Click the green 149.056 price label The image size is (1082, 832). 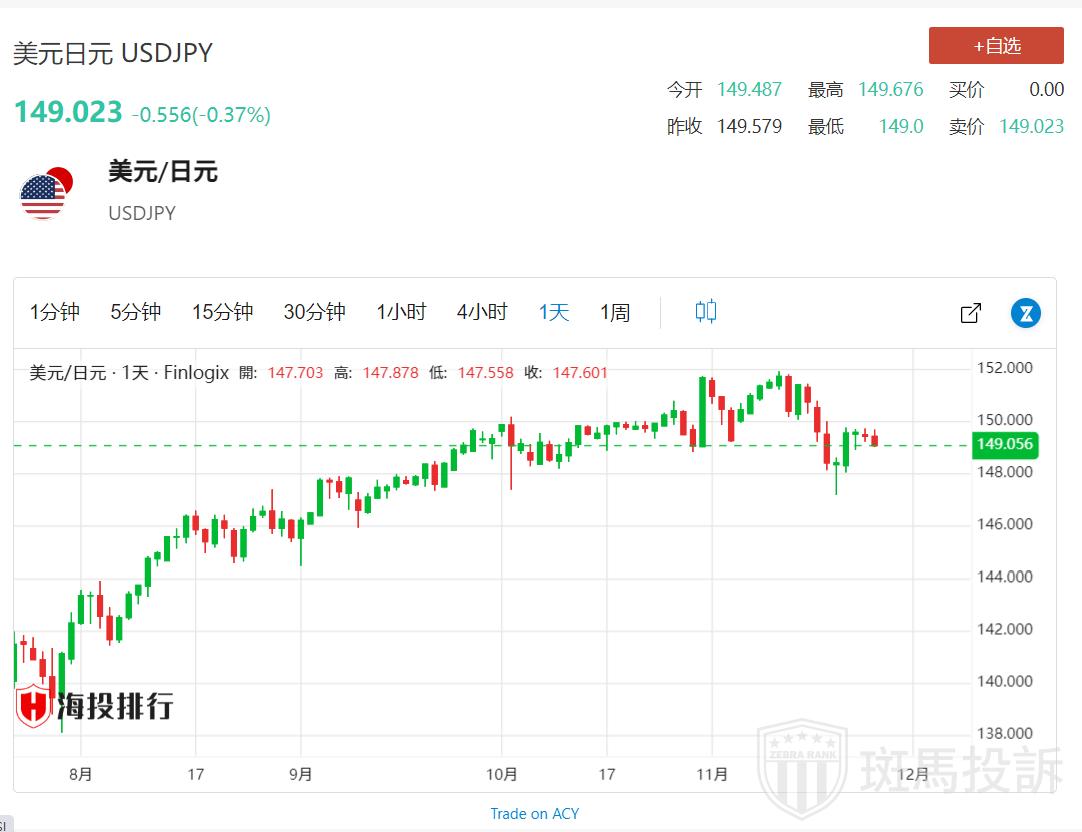click(1005, 445)
